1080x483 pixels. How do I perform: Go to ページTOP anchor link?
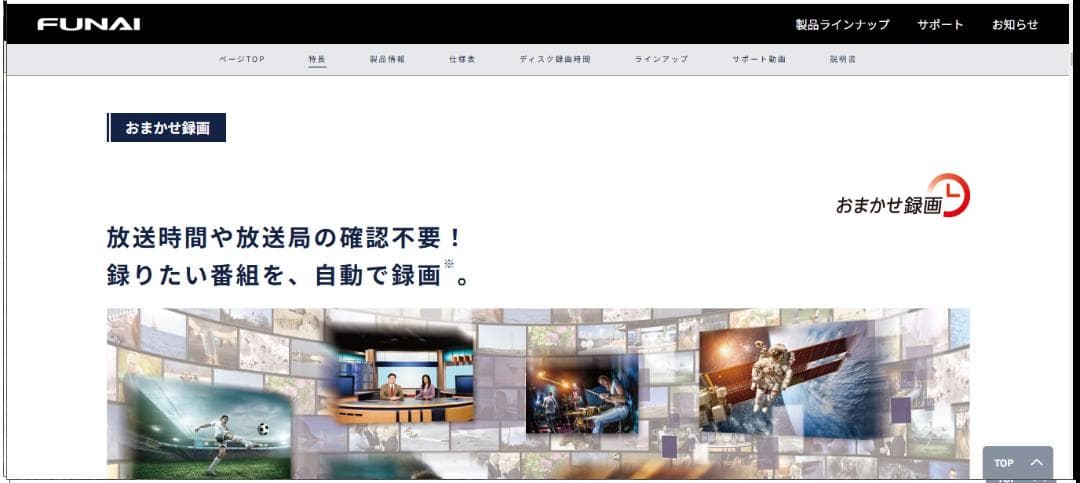point(242,59)
